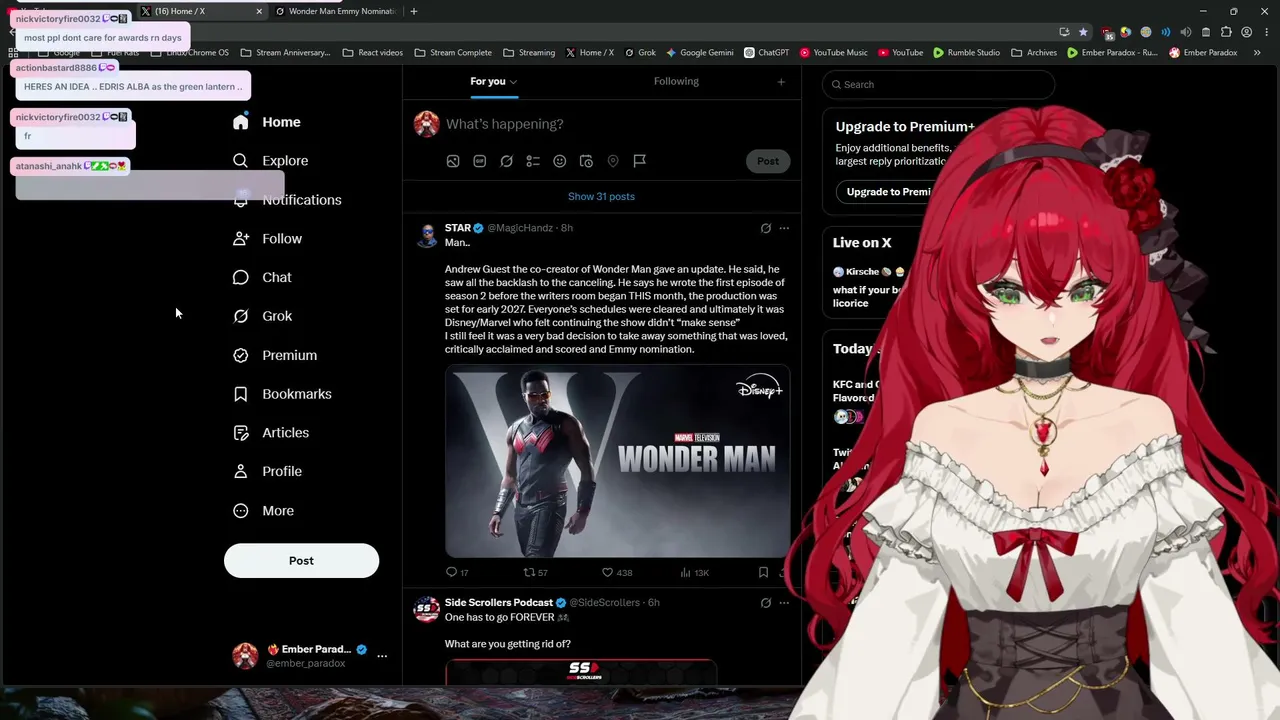Open the STAR author profile picture
The height and width of the screenshot is (720, 1280).
tap(427, 236)
